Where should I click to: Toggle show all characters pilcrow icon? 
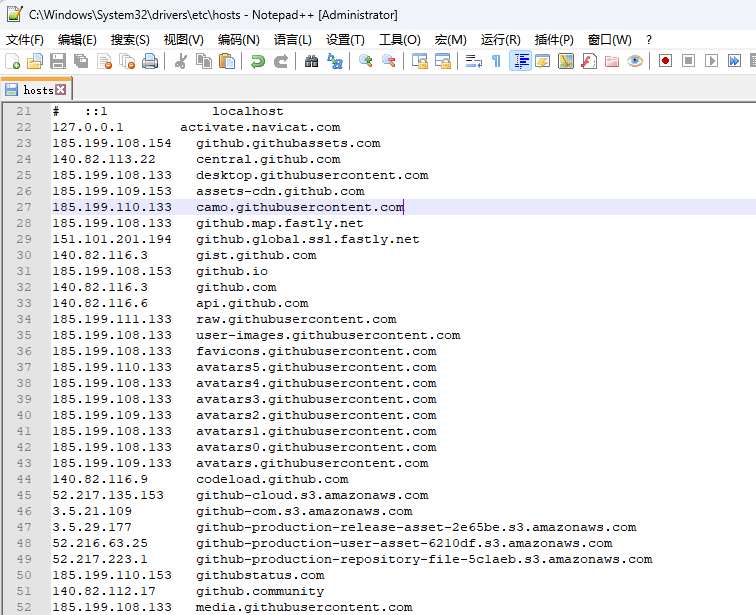[497, 61]
